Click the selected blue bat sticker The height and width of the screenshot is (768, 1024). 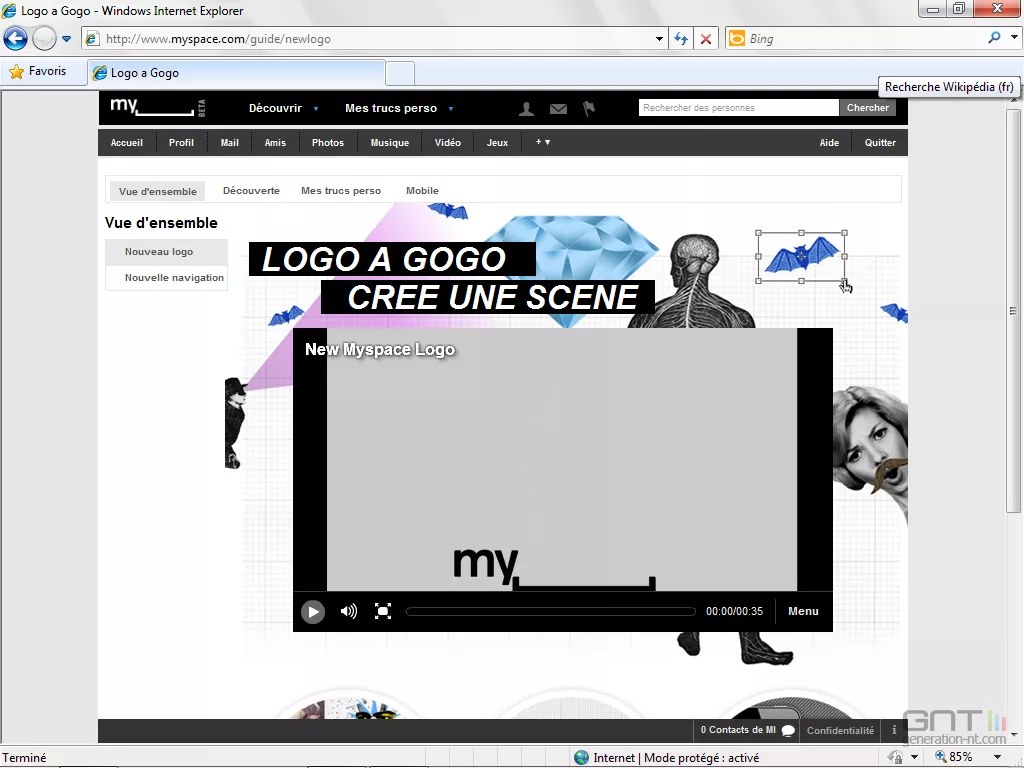coord(801,257)
